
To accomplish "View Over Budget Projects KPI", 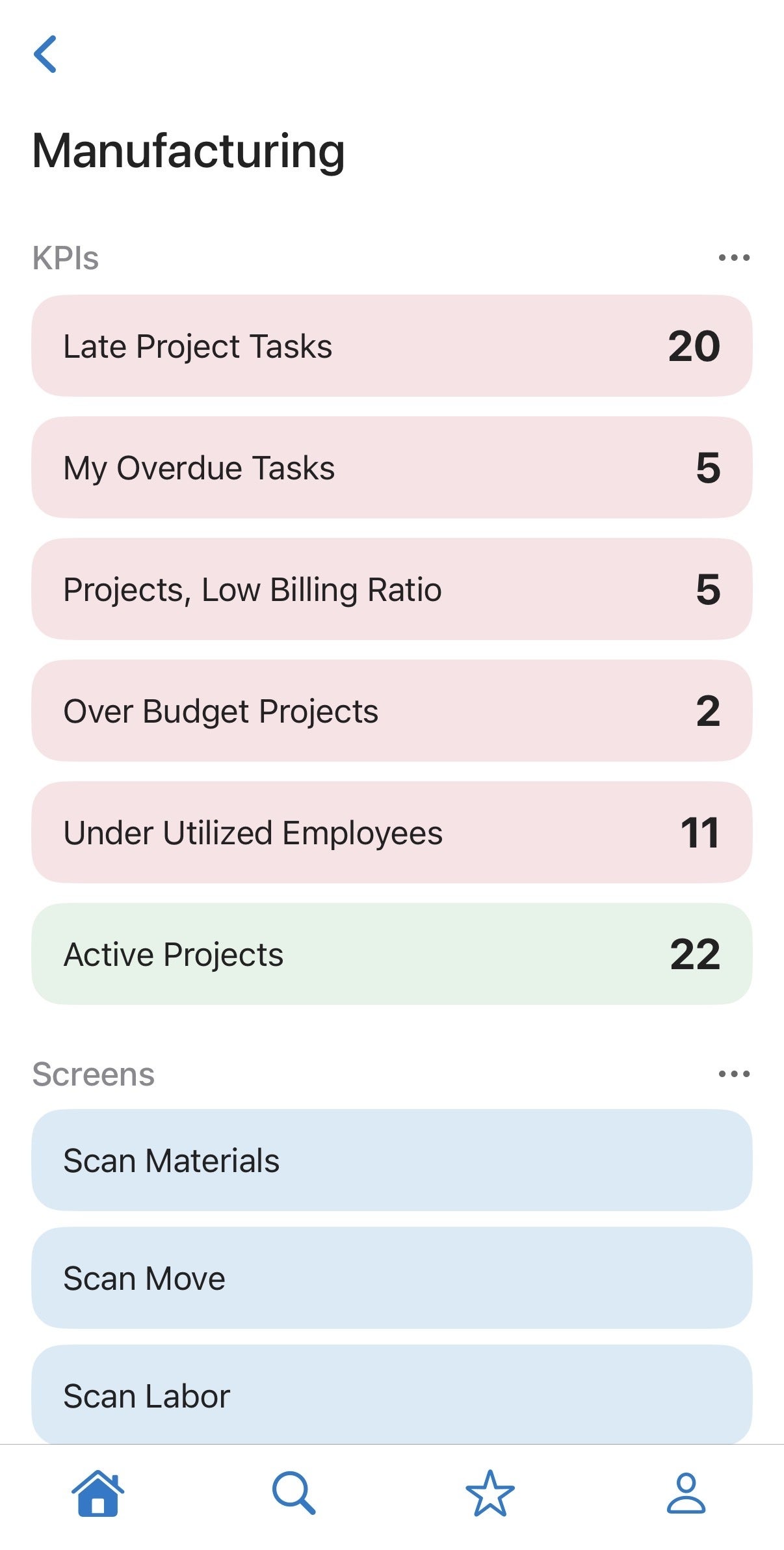I will tap(392, 711).
